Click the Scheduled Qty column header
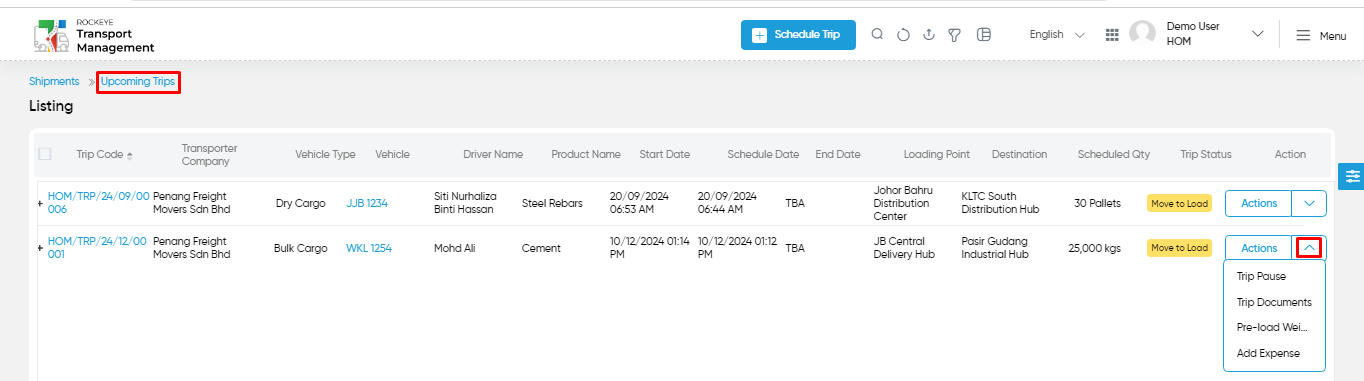This screenshot has height=381, width=1364. (x=1114, y=154)
